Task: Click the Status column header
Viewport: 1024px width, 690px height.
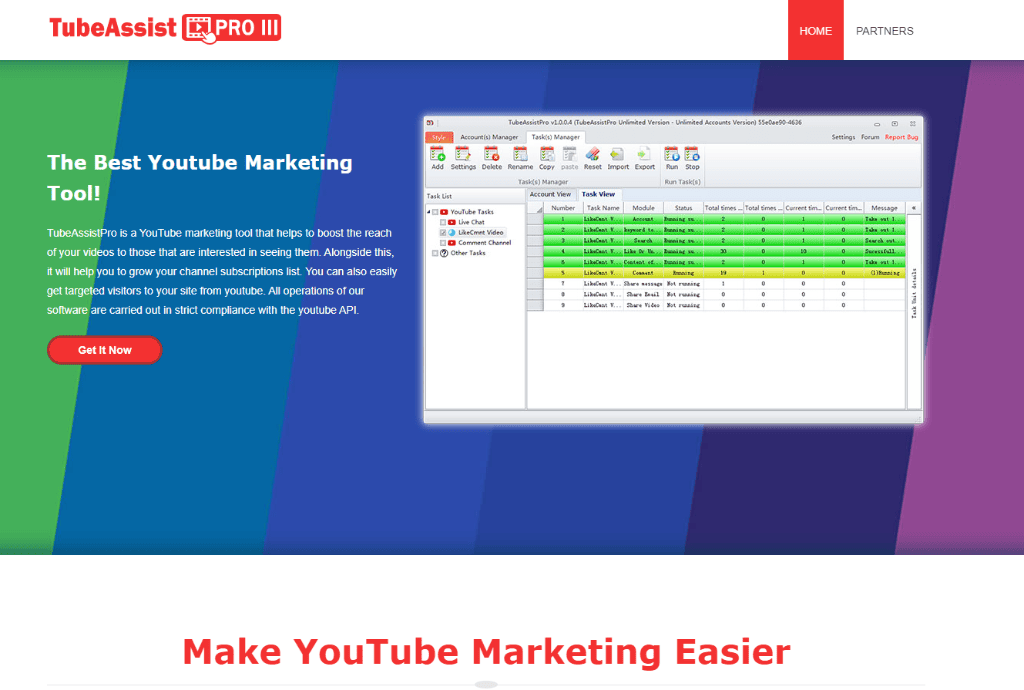Action: click(683, 208)
